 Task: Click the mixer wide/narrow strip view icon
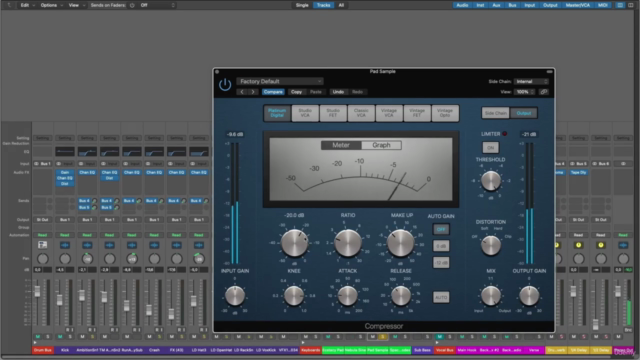coord(620,5)
